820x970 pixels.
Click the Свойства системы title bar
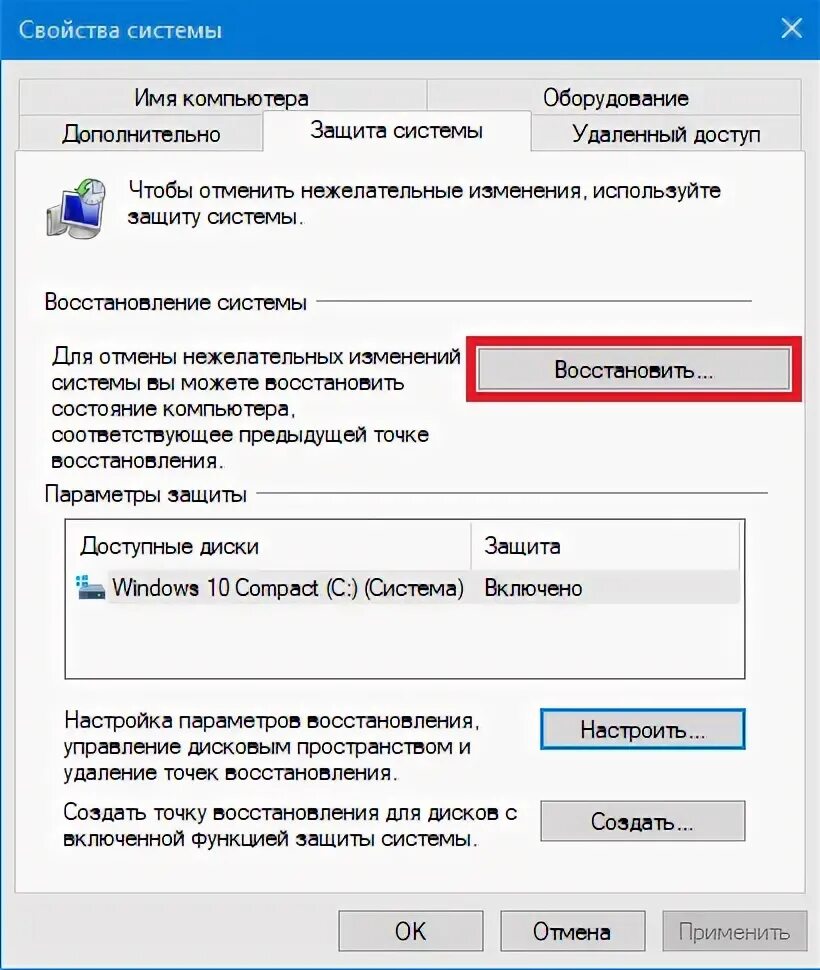pos(383,30)
